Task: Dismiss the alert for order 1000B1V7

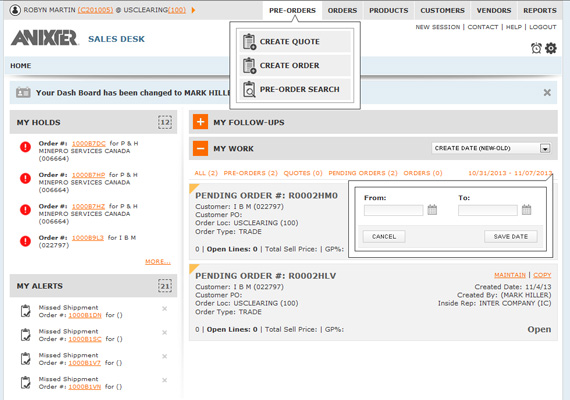Action: tap(164, 356)
